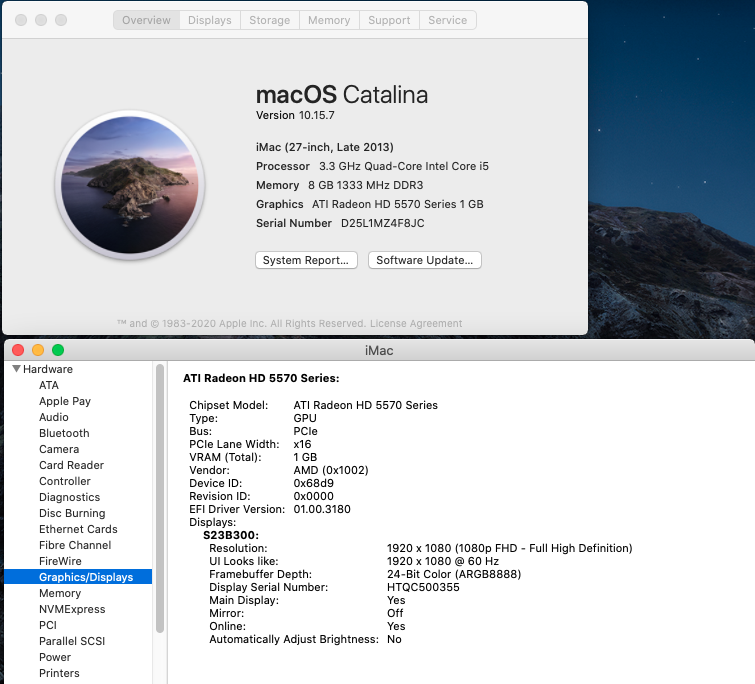755x684 pixels.
Task: Select Power in the sidebar
Action: coord(55,657)
